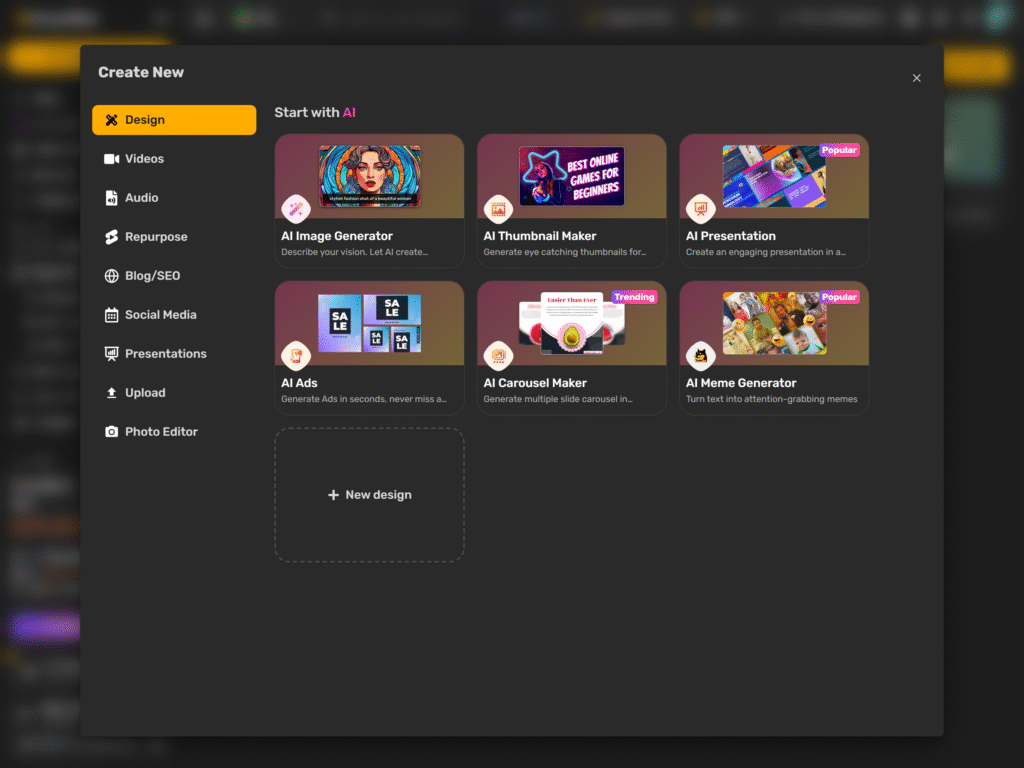
Task: Start a blank New design
Action: pos(369,495)
